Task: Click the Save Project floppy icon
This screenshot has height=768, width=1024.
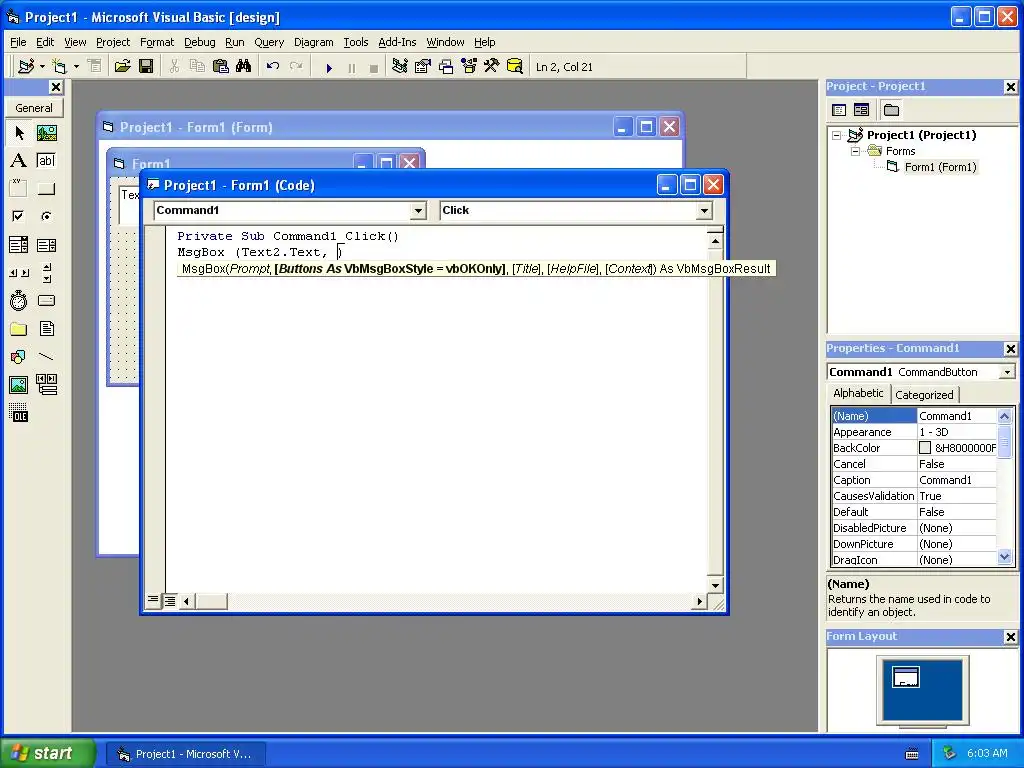Action: point(146,67)
